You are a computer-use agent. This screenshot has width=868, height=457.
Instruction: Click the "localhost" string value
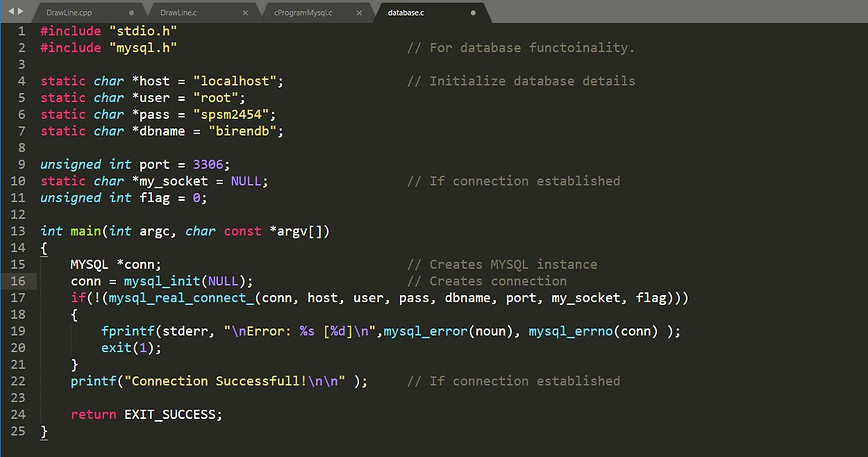(235, 81)
